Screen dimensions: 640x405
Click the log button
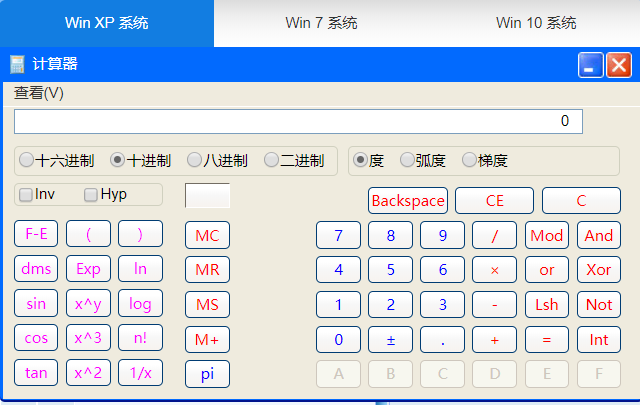click(x=140, y=303)
